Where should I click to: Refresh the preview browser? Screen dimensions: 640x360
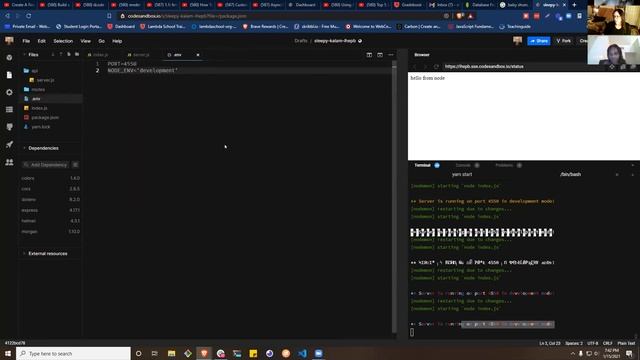[x=436, y=67]
